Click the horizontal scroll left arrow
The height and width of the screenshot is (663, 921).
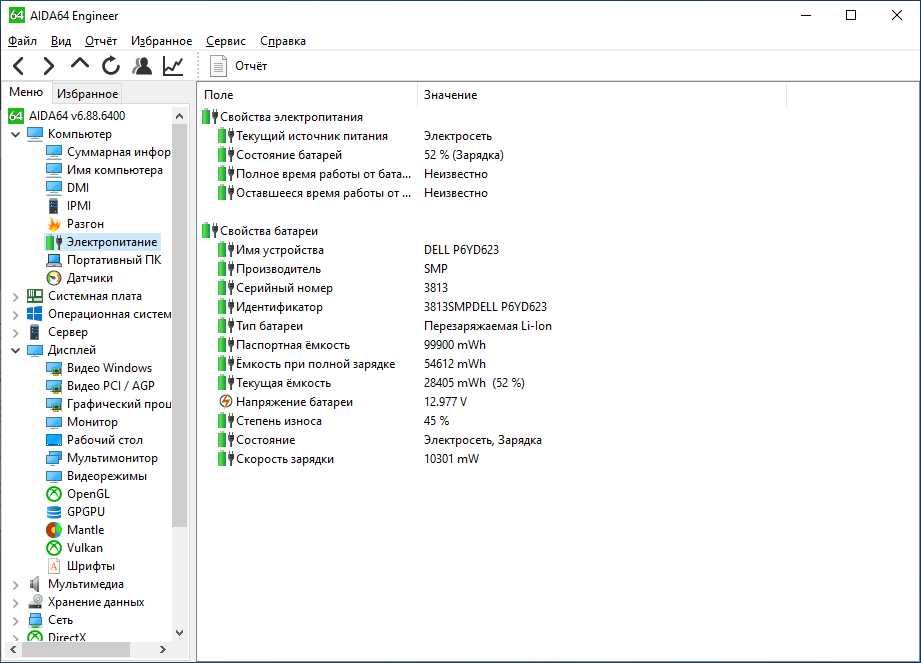13,649
